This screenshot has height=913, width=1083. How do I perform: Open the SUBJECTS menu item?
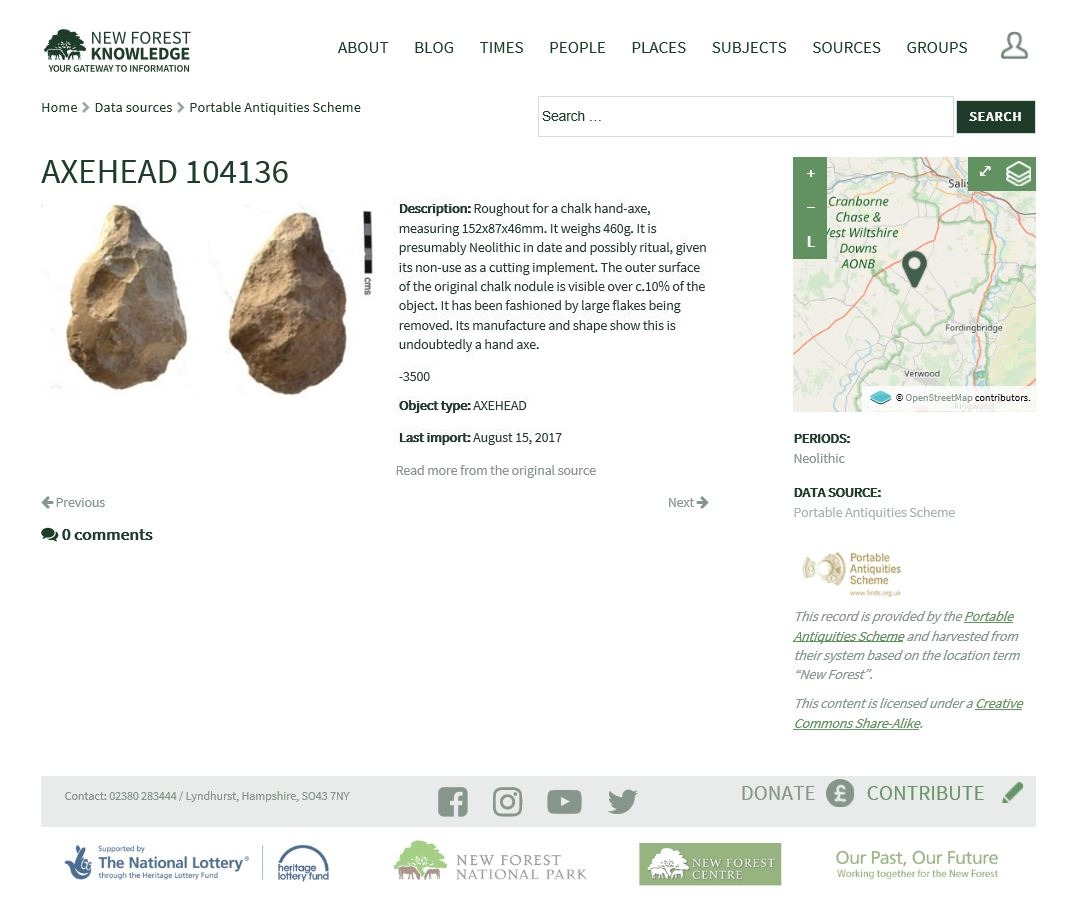tap(749, 48)
